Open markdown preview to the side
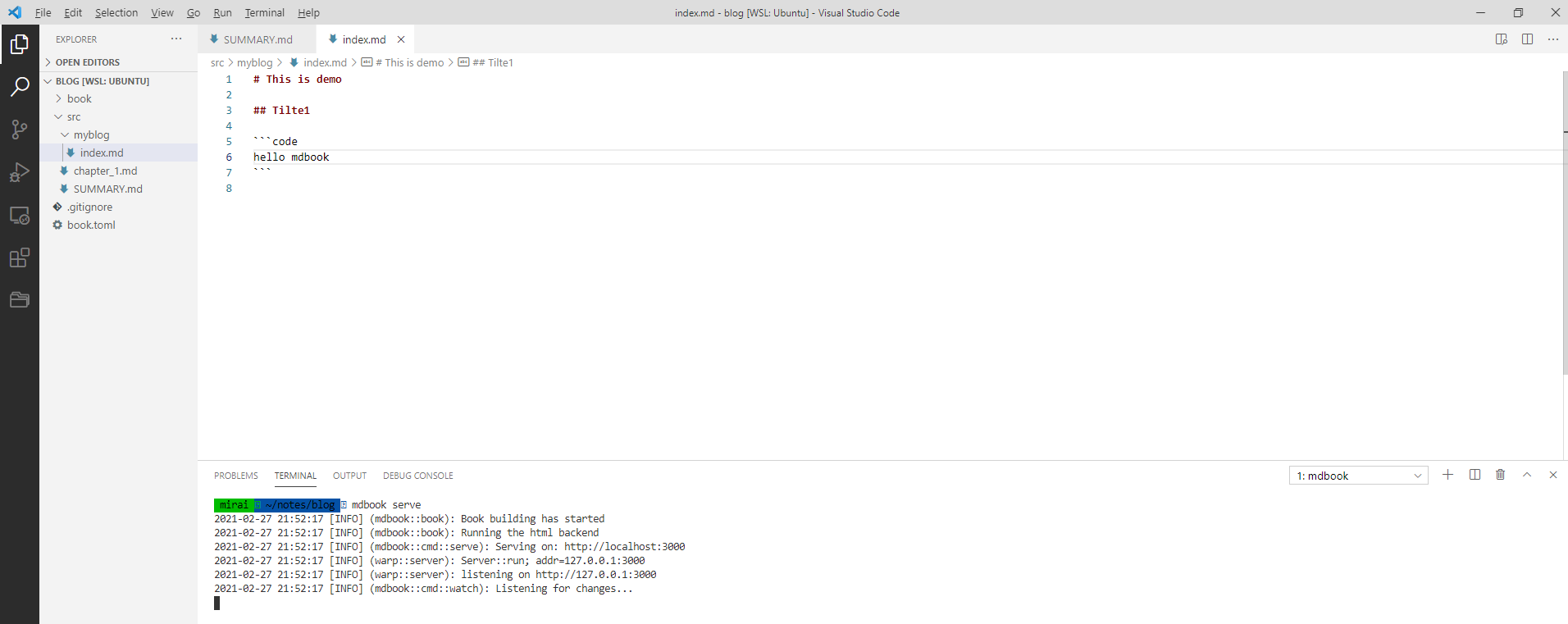This screenshot has height=624, width=1568. [1502, 39]
